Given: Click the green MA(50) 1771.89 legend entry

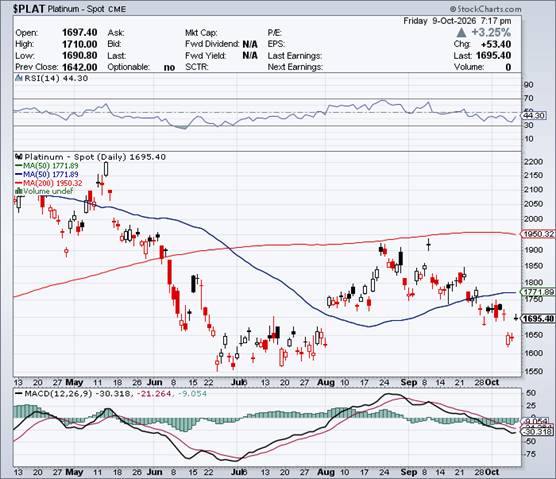Looking at the screenshot, I should click(47, 166).
